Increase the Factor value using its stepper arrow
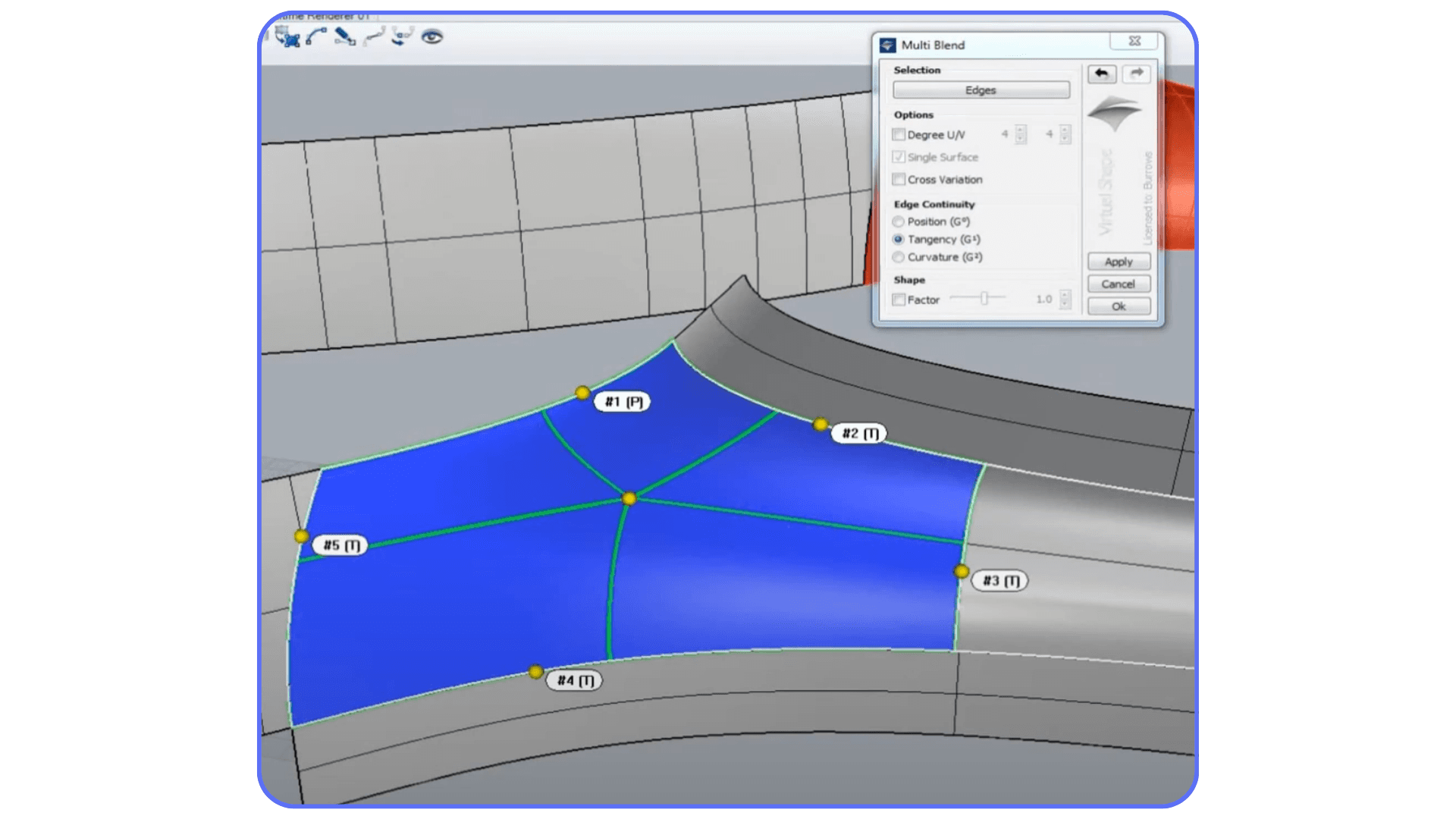Viewport: 1456px width, 819px height. coord(1065,296)
